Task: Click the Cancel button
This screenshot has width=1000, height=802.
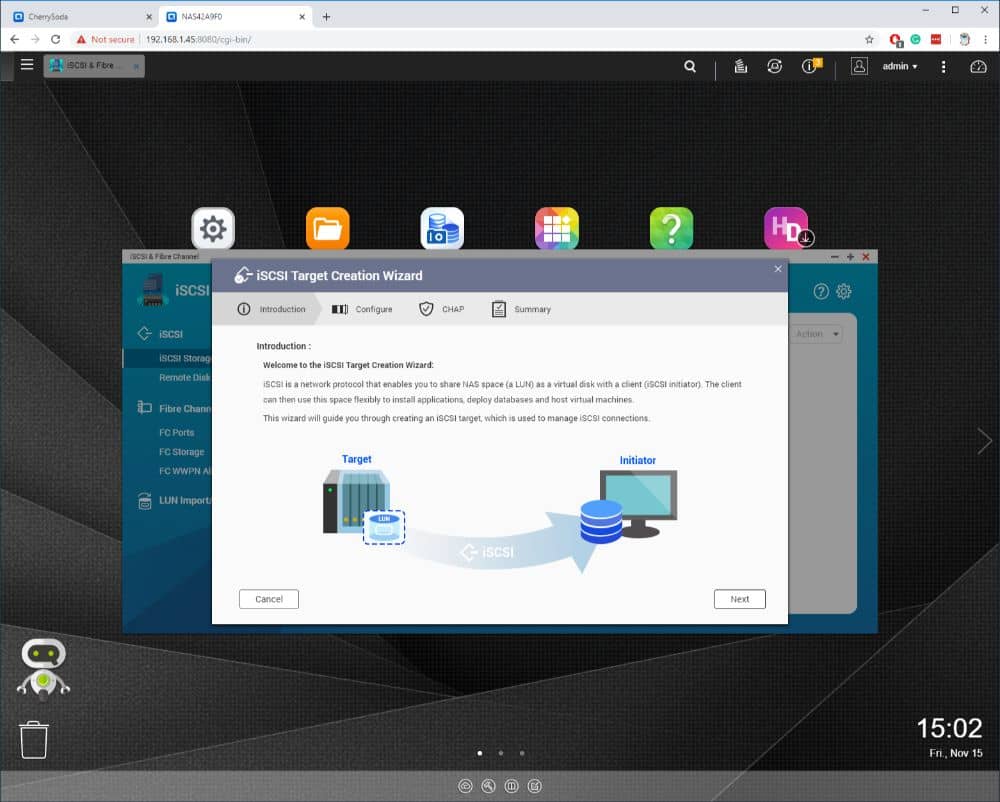Action: click(x=268, y=599)
